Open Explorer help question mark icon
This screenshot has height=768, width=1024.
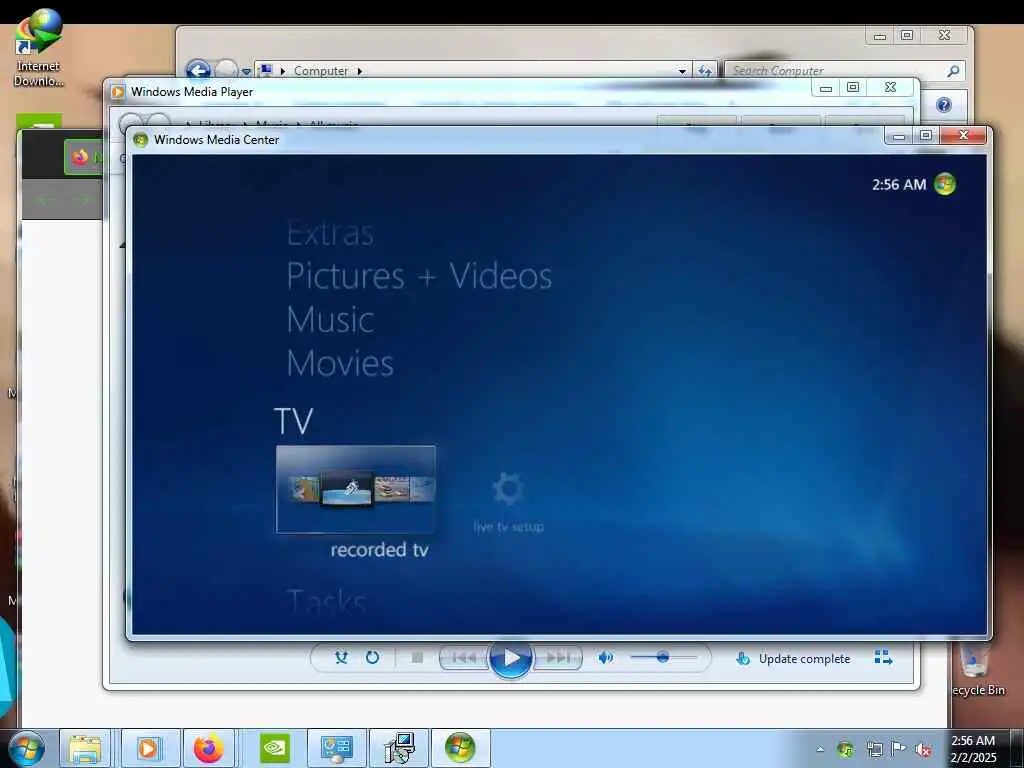(x=944, y=105)
